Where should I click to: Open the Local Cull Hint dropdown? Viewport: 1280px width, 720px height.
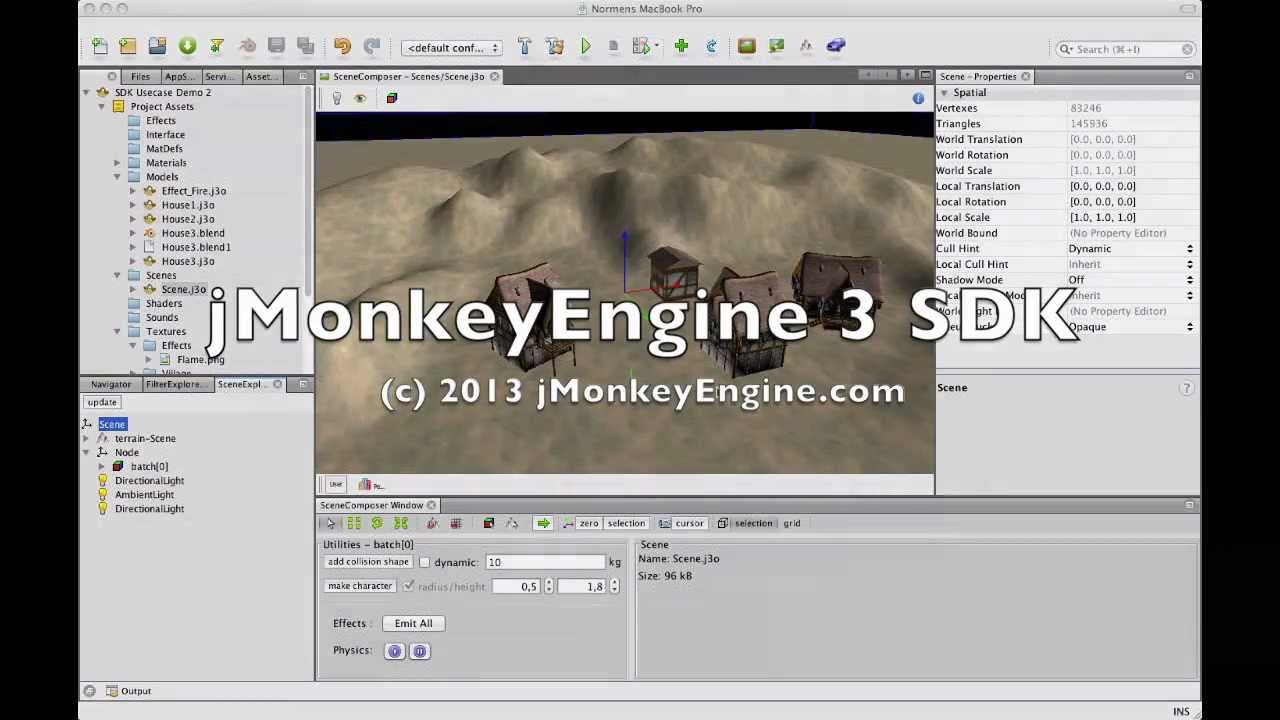click(x=1131, y=264)
